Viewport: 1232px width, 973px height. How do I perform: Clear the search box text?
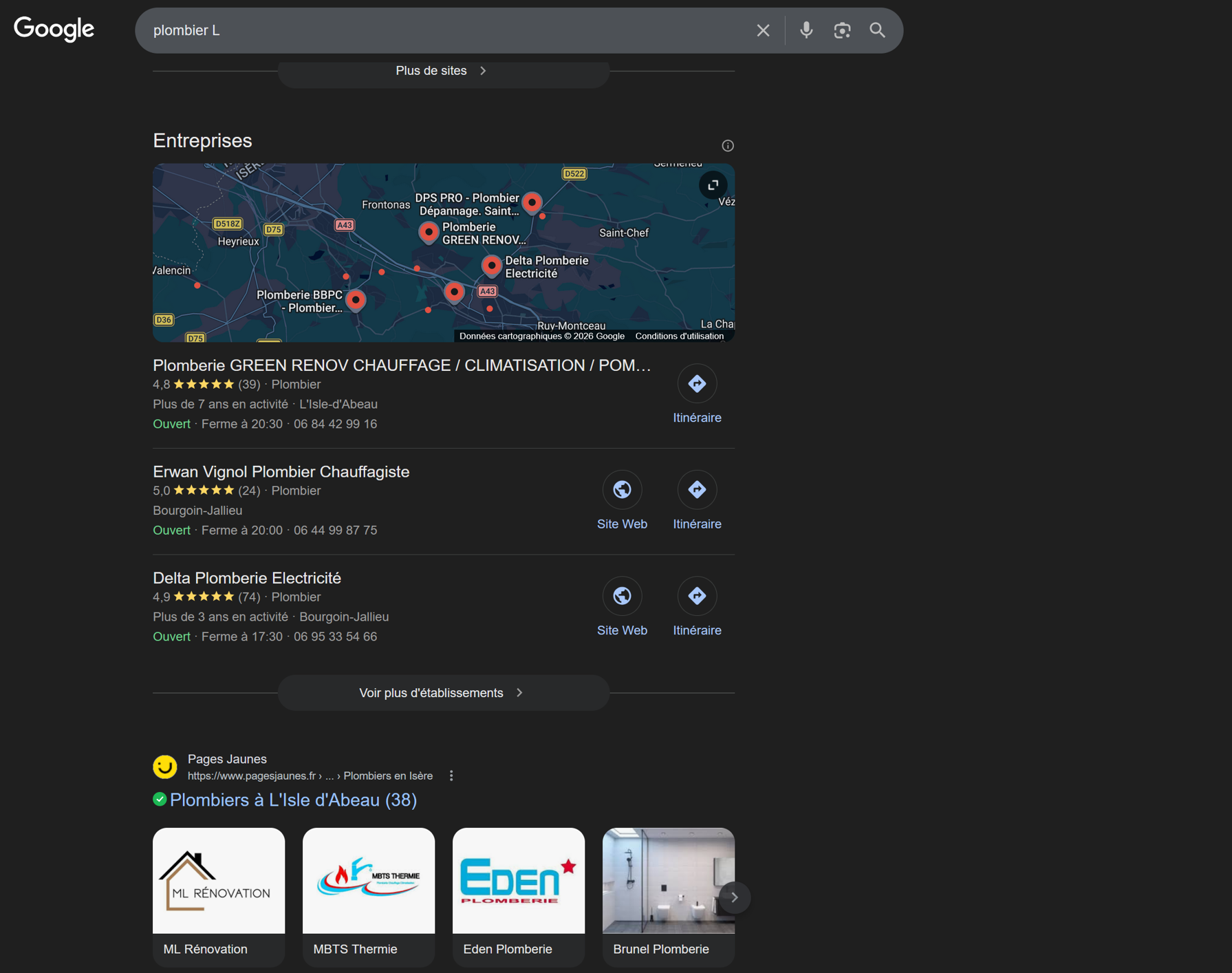[x=763, y=30]
